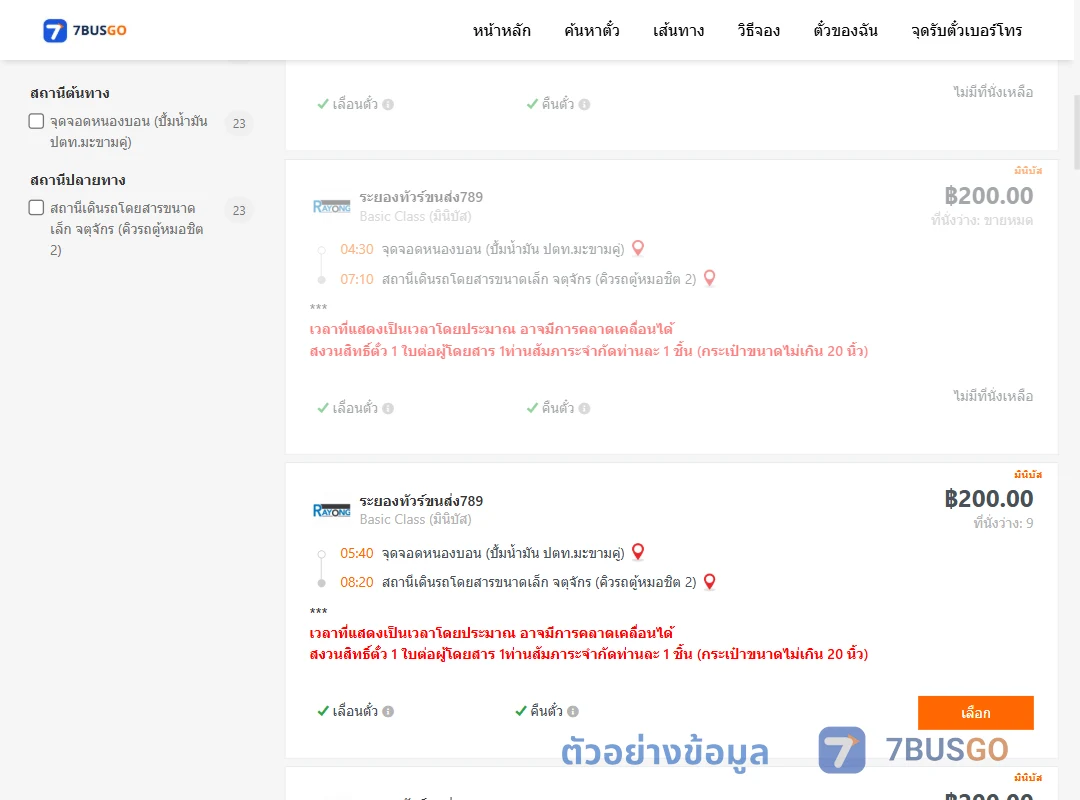
Task: Click the 7BUSGO logo in header
Action: click(85, 30)
